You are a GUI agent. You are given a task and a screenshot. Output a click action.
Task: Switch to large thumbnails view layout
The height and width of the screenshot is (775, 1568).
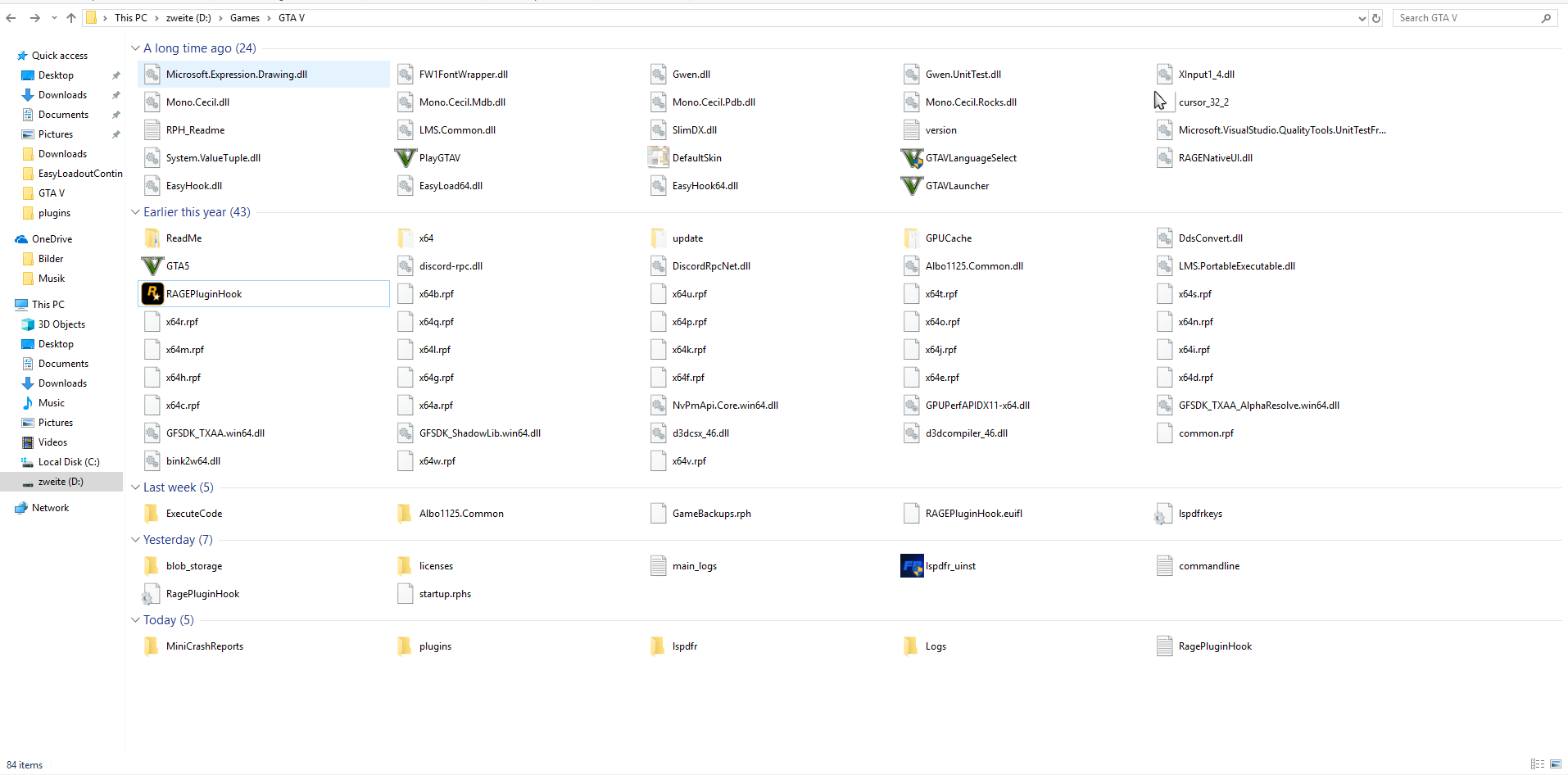[1556, 764]
